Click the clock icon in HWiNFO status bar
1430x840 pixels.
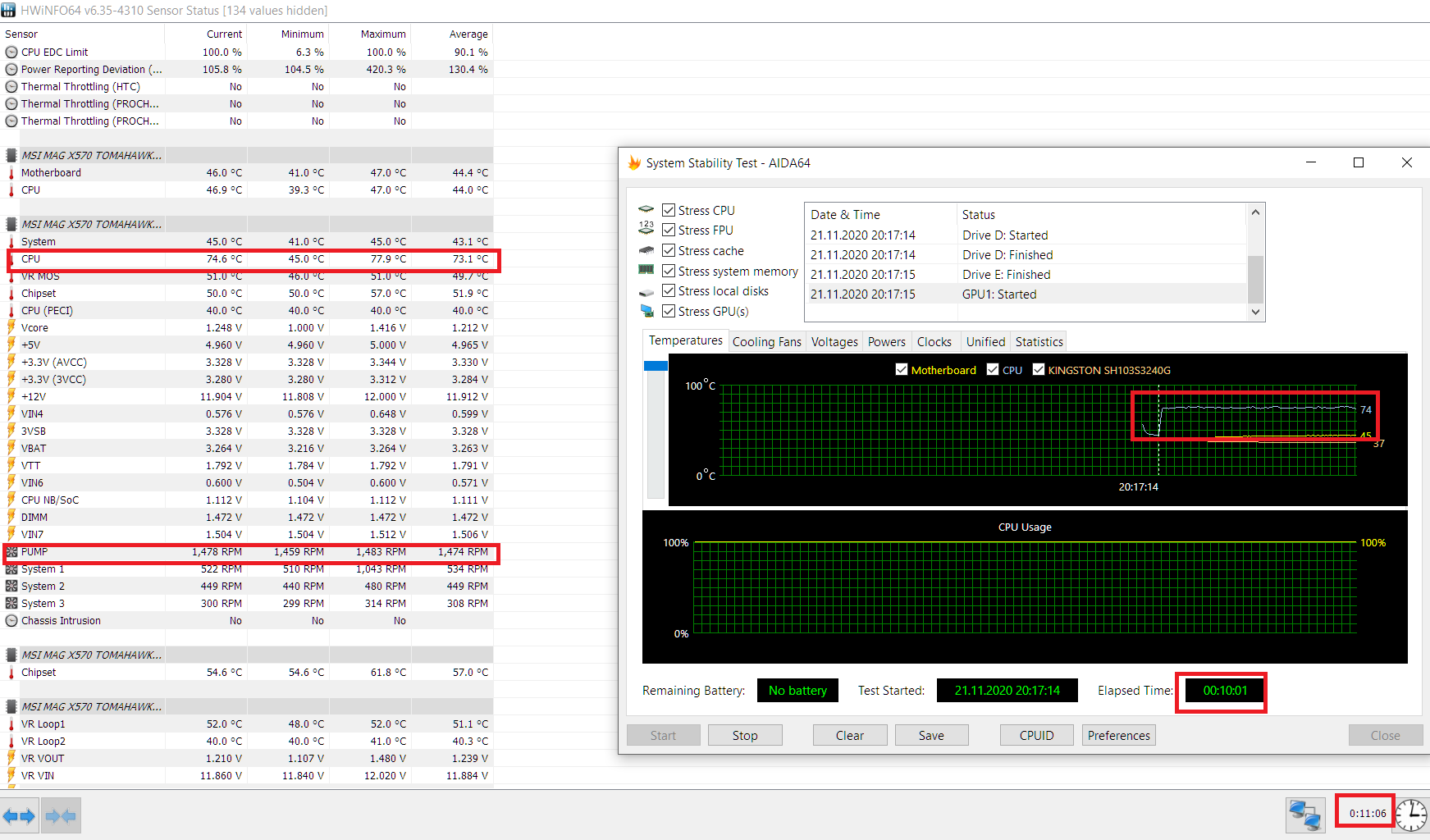coord(1410,815)
